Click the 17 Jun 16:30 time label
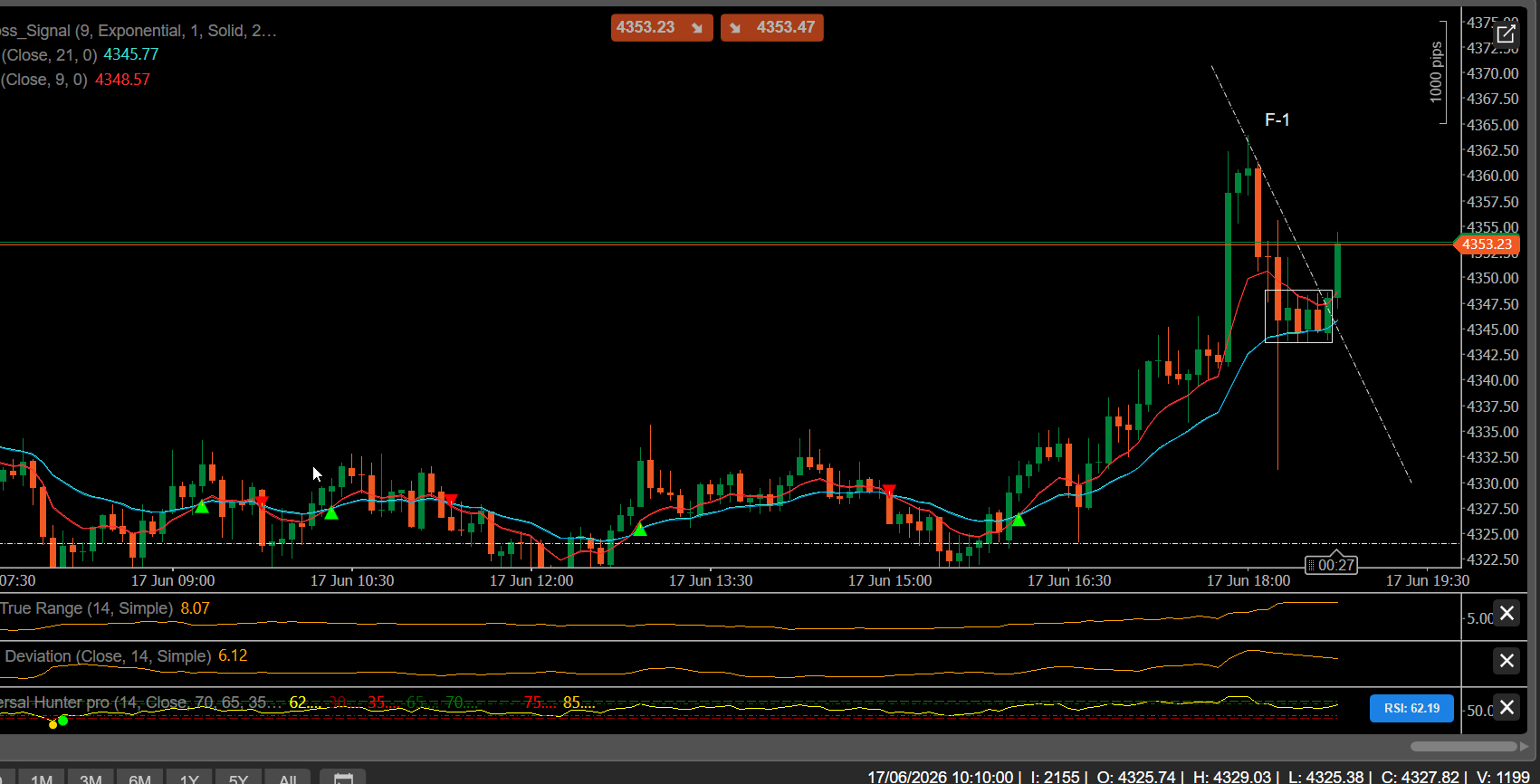1540x784 pixels. coord(1069,580)
